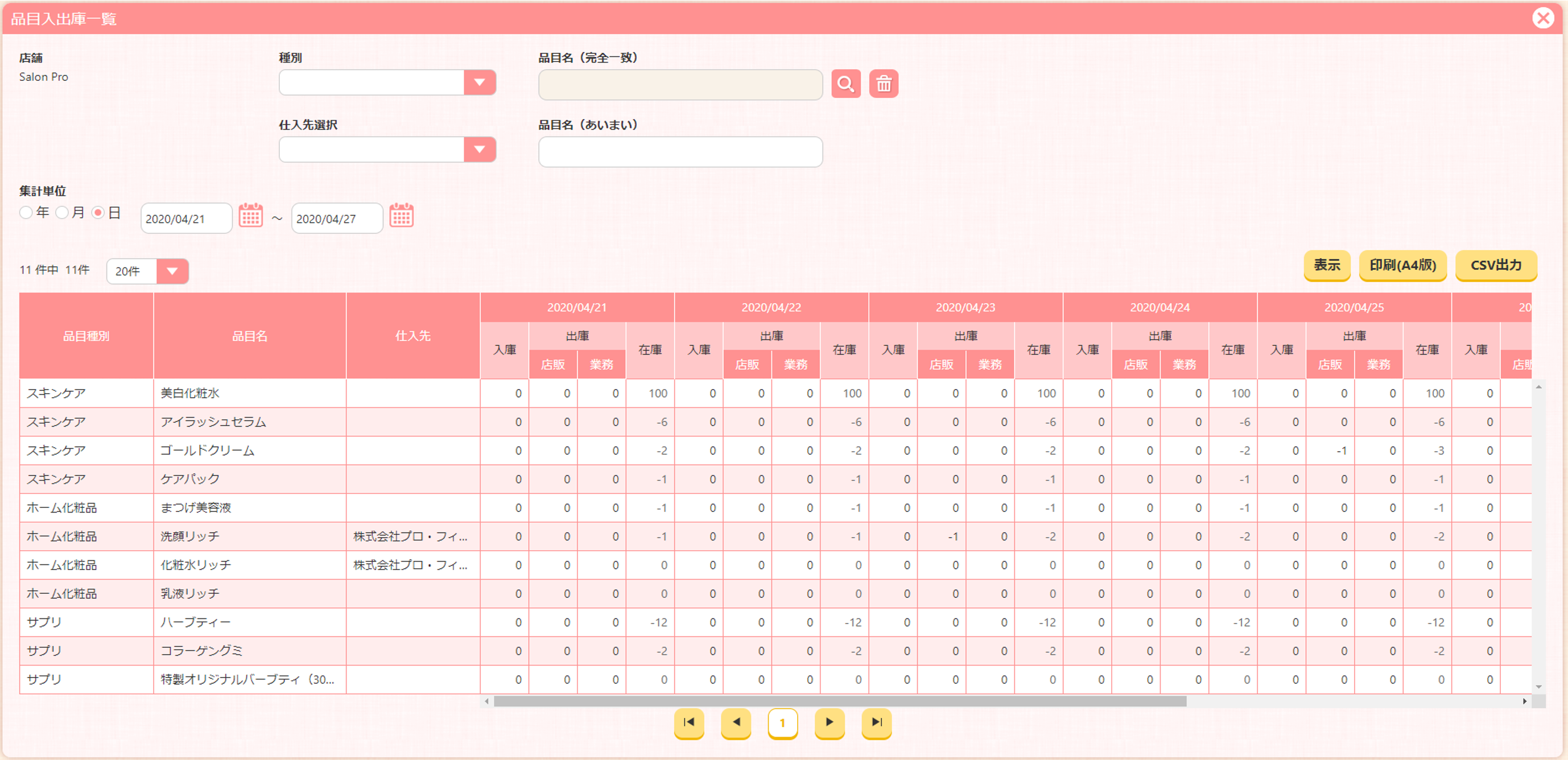Open the 20件 page size dropdown

pos(147,271)
